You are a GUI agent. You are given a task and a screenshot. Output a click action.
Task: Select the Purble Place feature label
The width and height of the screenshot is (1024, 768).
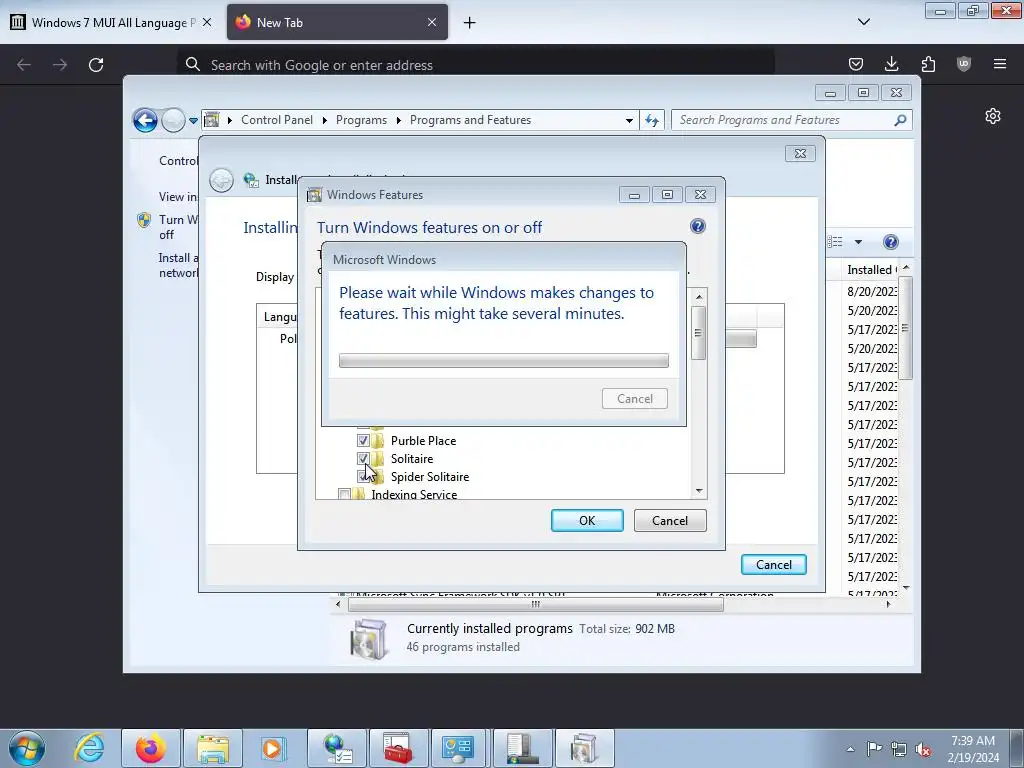(423, 441)
